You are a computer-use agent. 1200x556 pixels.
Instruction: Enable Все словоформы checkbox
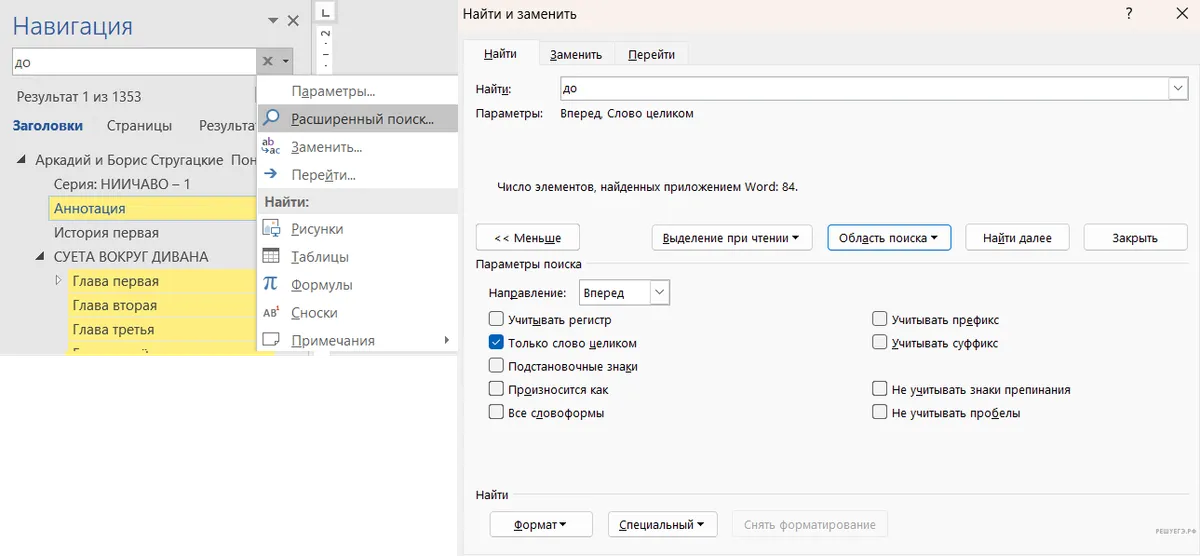click(496, 412)
